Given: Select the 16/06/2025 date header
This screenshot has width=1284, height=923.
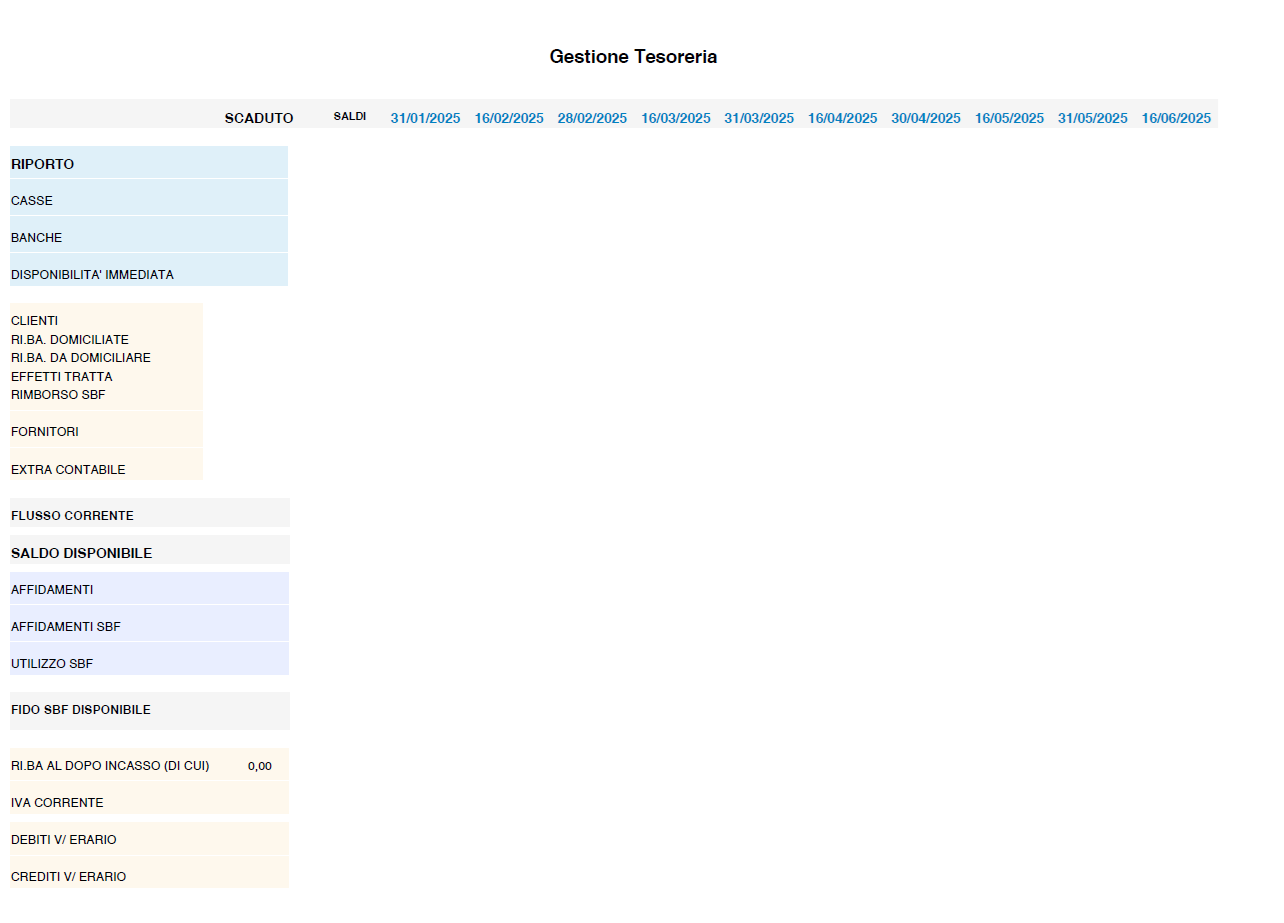Looking at the screenshot, I should [x=1176, y=118].
